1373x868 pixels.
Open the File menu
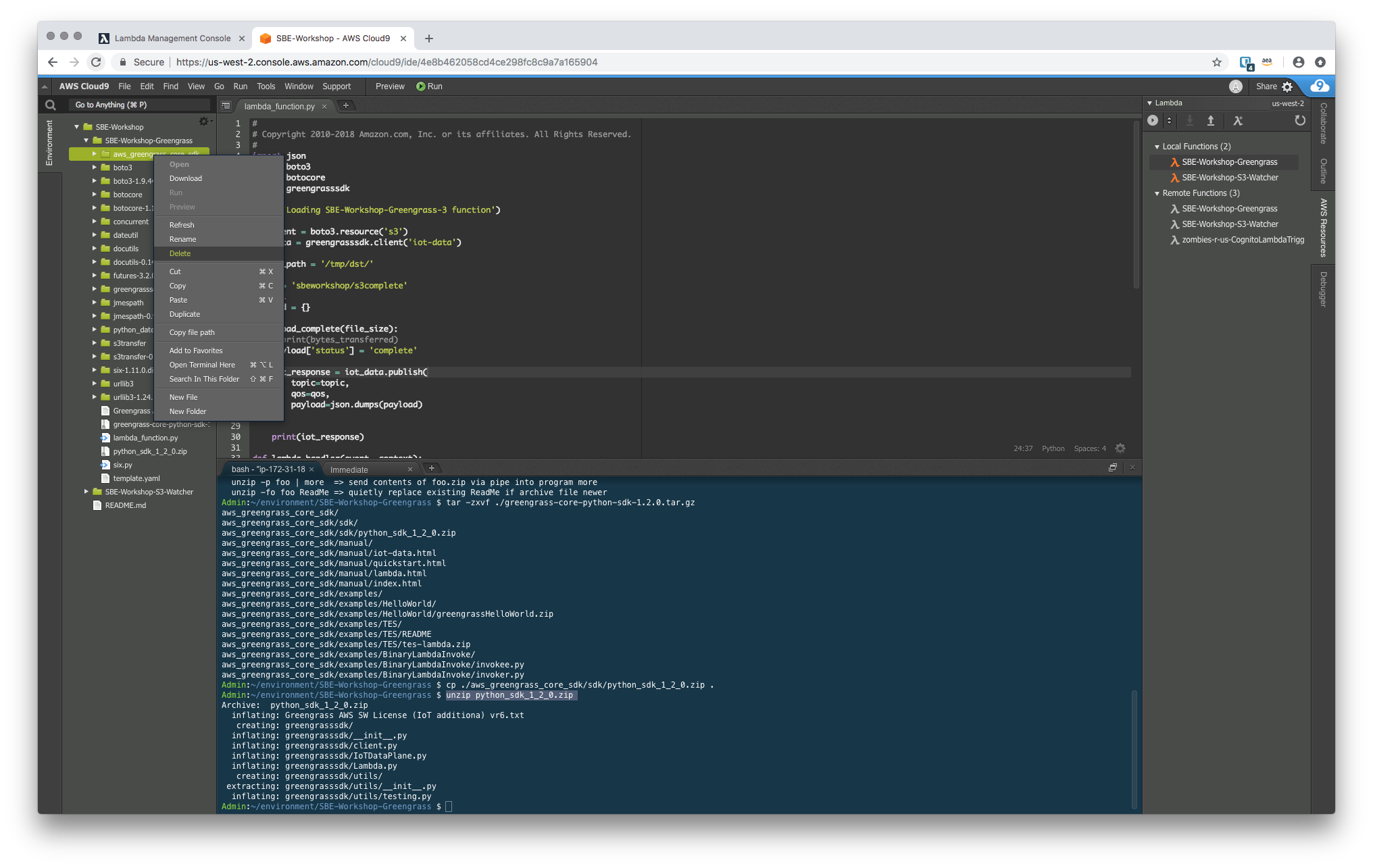(x=124, y=86)
